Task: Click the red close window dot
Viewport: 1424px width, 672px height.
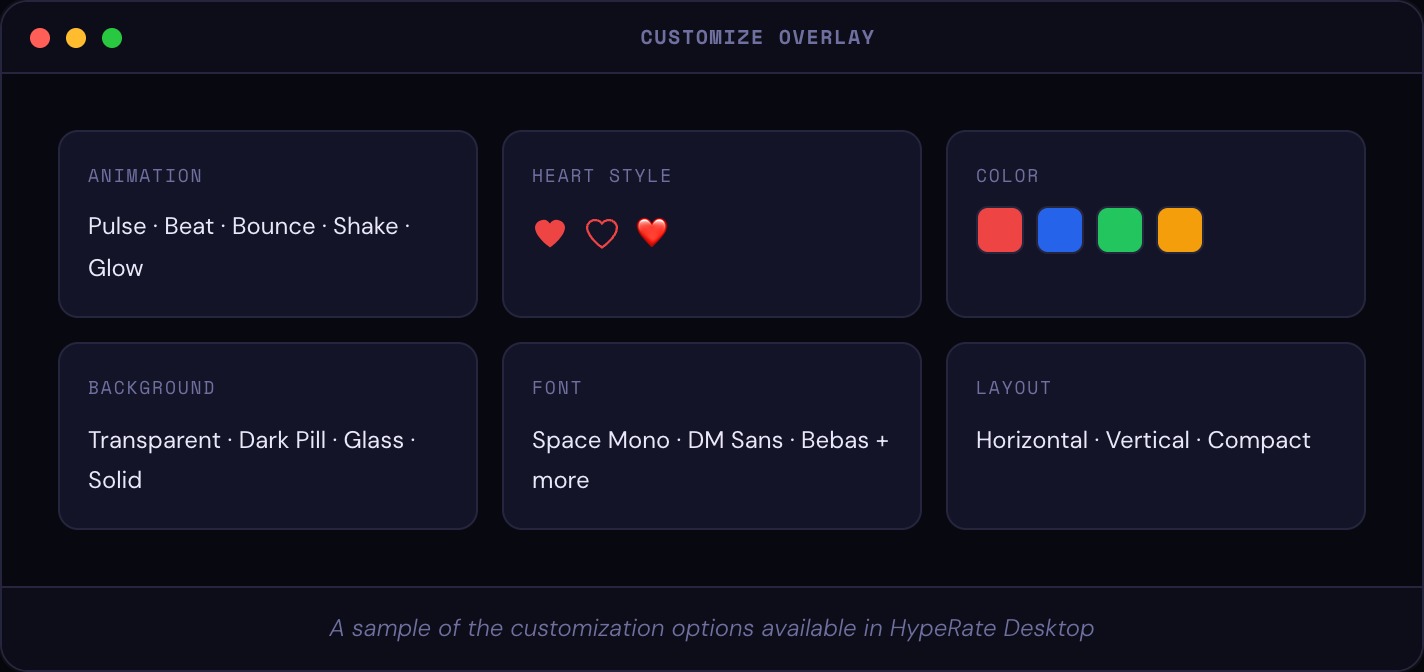Action: pos(40,38)
